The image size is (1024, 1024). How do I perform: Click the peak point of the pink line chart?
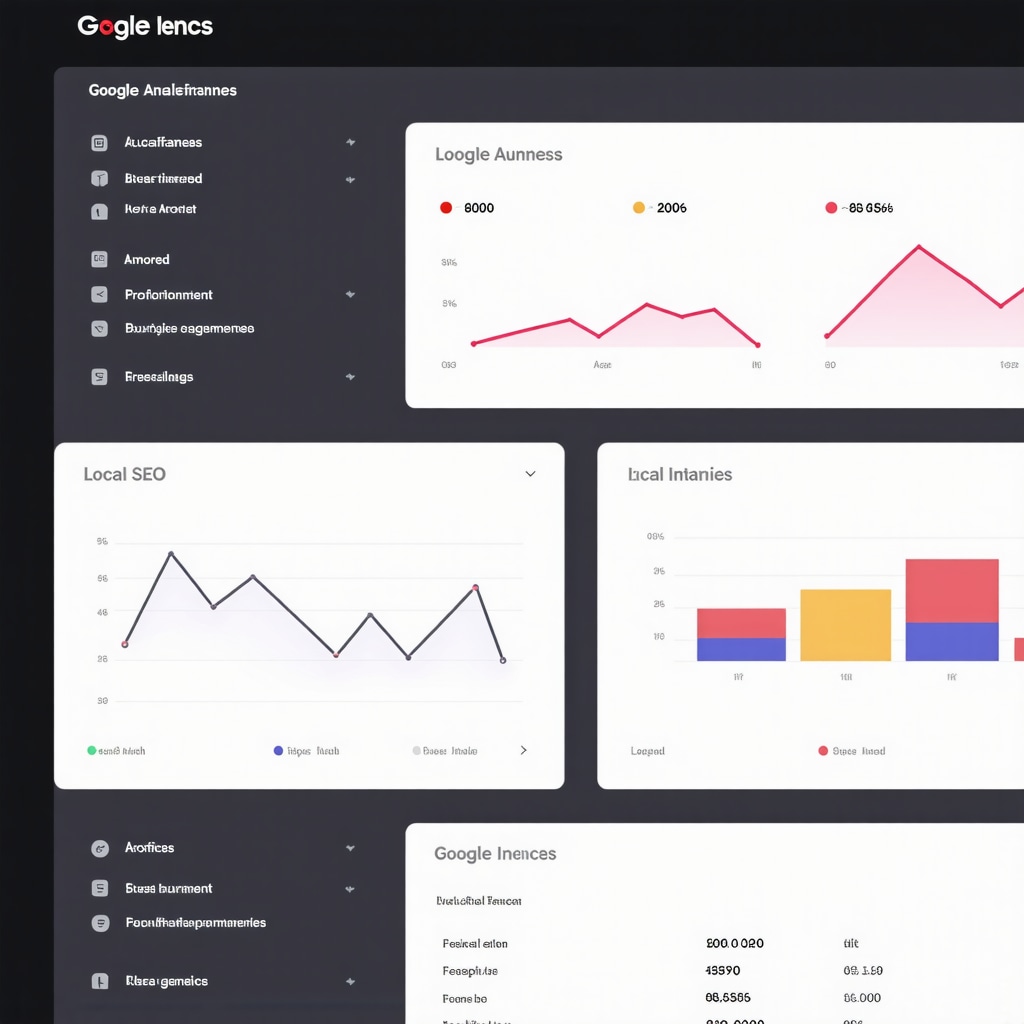coord(919,247)
